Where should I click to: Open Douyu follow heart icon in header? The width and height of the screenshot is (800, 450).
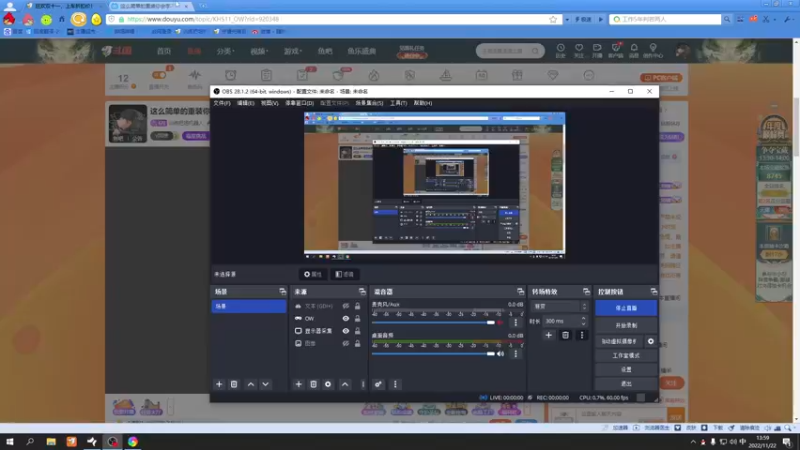click(579, 50)
